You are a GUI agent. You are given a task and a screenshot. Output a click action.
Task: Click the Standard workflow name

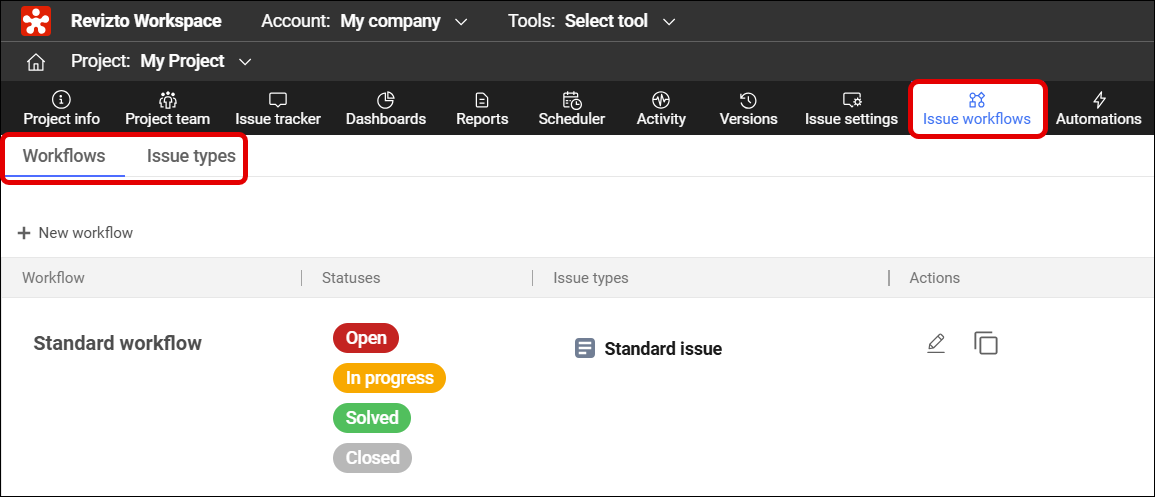(x=117, y=343)
